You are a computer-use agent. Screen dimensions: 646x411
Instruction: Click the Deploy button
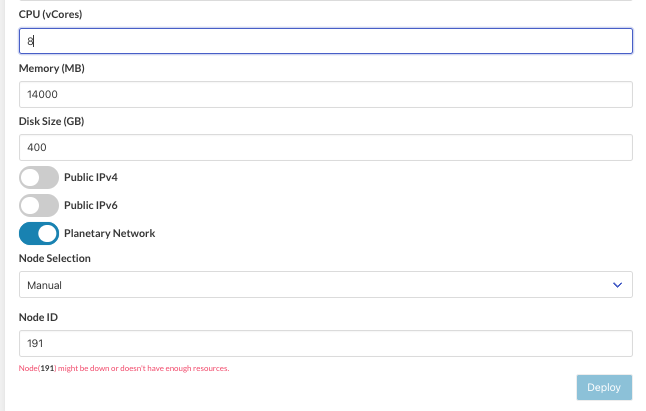(604, 388)
